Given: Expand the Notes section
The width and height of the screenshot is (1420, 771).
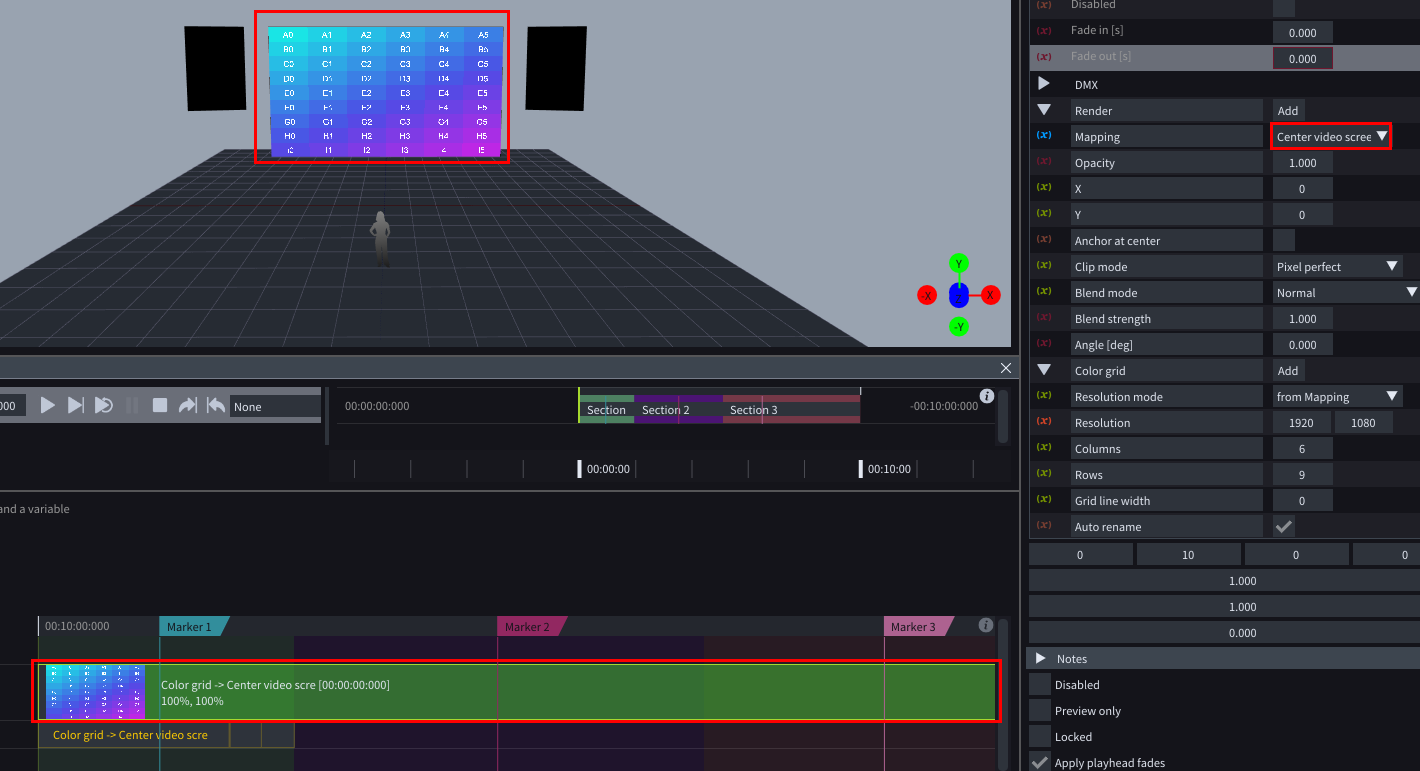Looking at the screenshot, I should click(1040, 658).
